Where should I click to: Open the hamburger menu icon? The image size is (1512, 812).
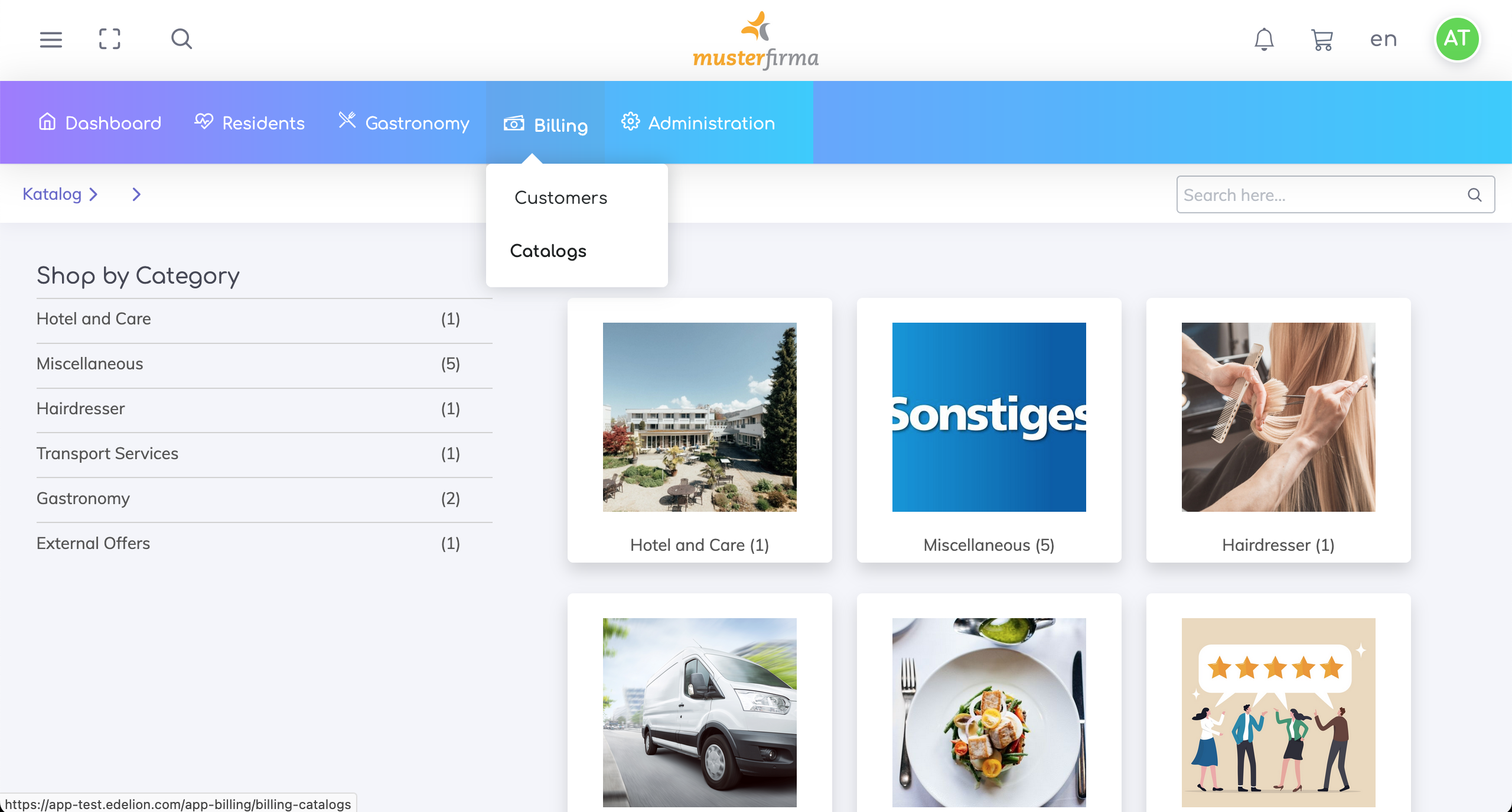tap(51, 40)
